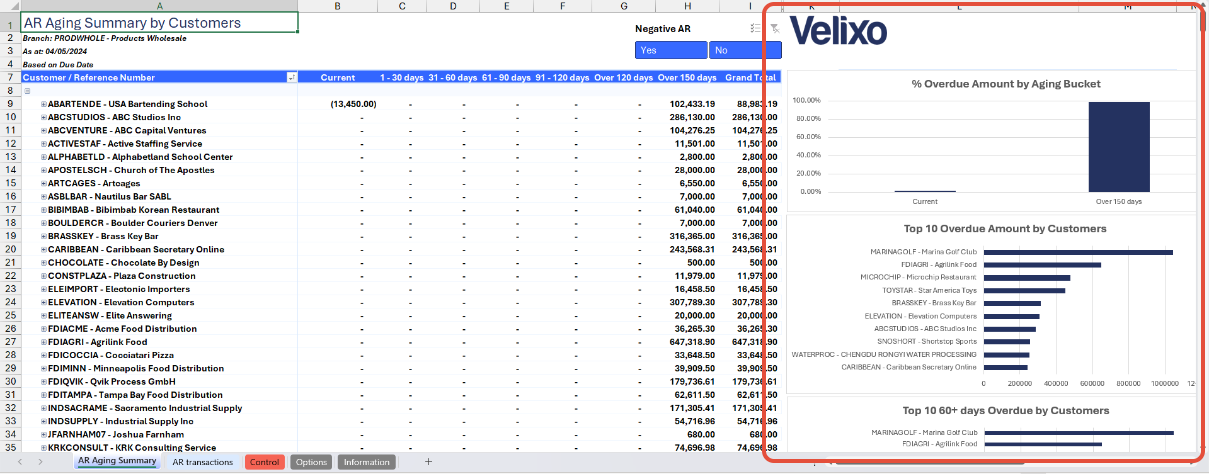Click the Over 150 days column heading
Screen dimensions: 1209x474
point(687,77)
